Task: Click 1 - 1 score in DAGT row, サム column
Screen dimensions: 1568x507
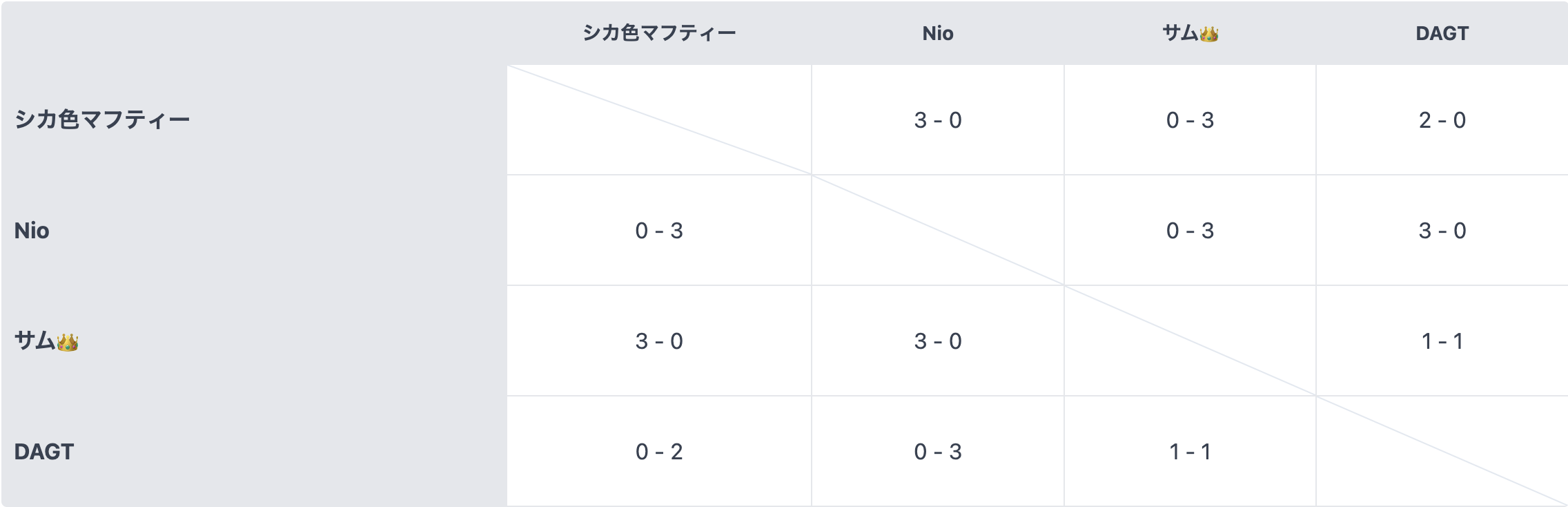Action: 1190,452
